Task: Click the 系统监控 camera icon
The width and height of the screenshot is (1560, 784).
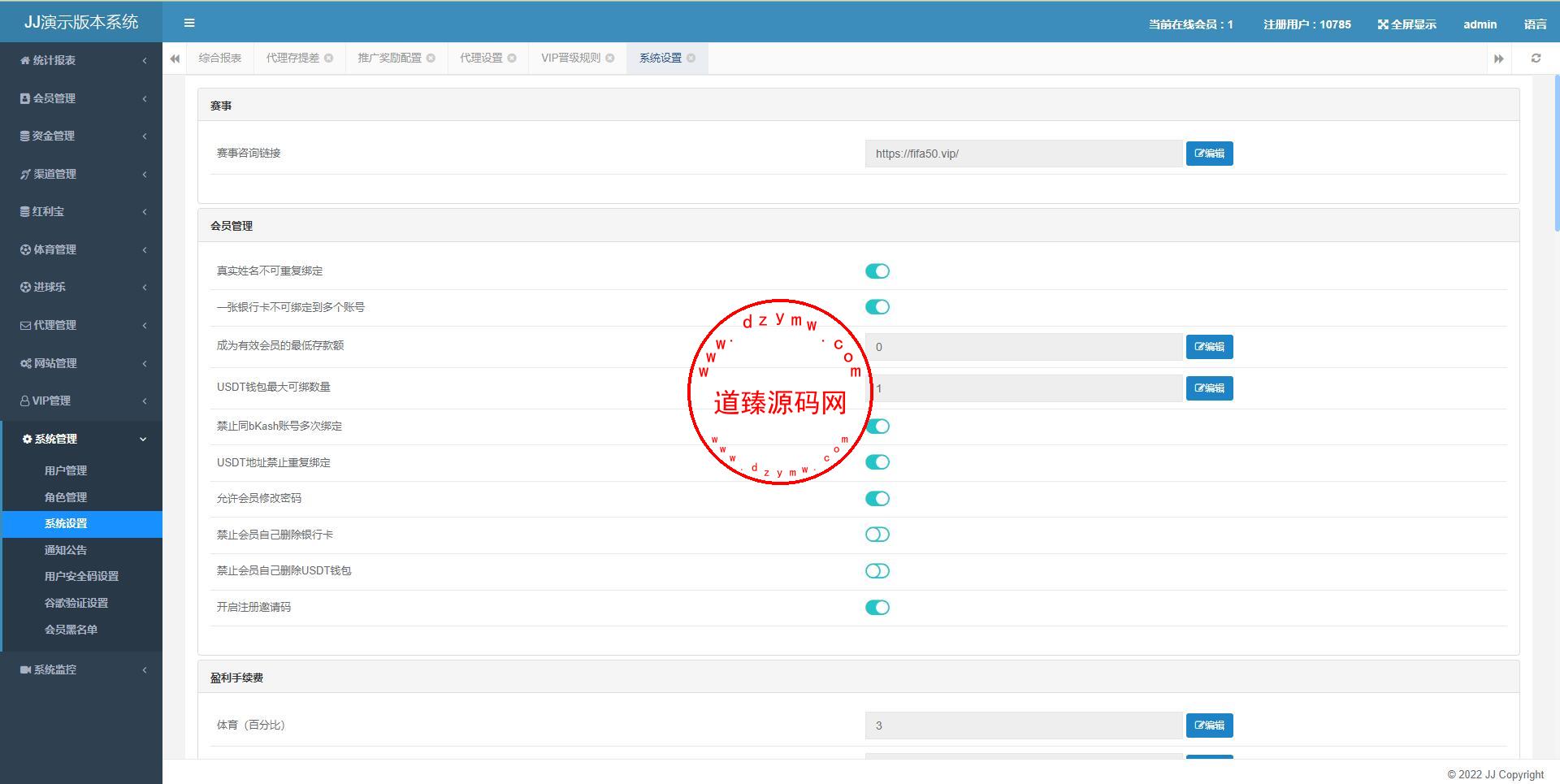Action: coord(26,669)
